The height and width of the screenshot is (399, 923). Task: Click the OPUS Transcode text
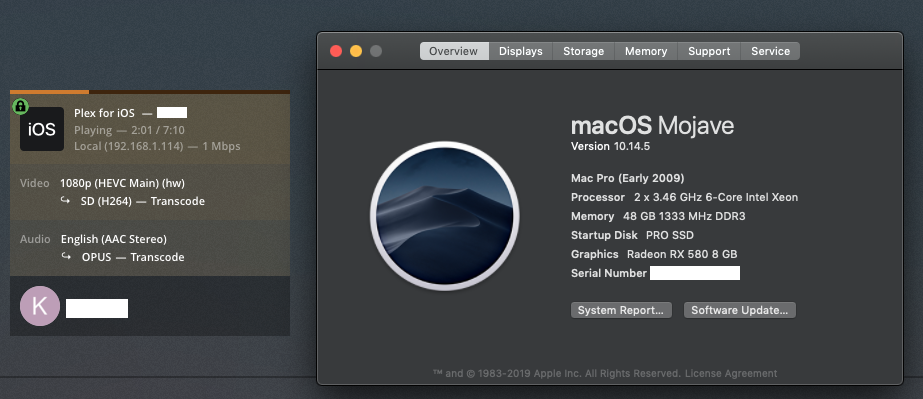pyautogui.click(x=133, y=257)
